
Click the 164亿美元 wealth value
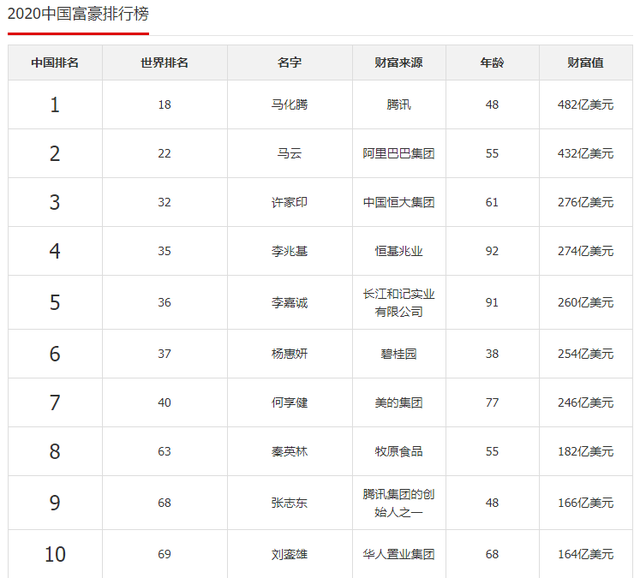586,554
